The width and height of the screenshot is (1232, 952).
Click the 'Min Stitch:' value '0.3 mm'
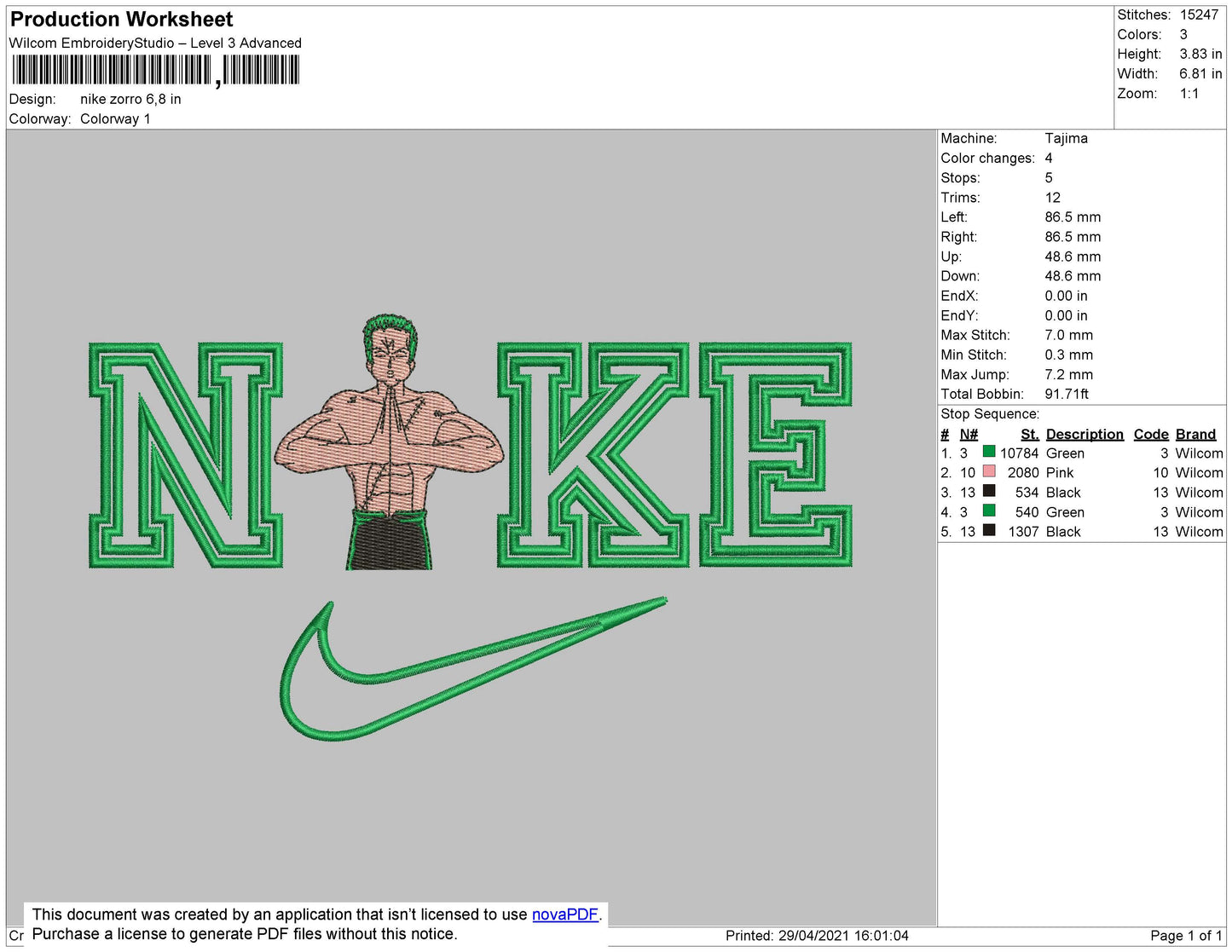[x=1068, y=355]
